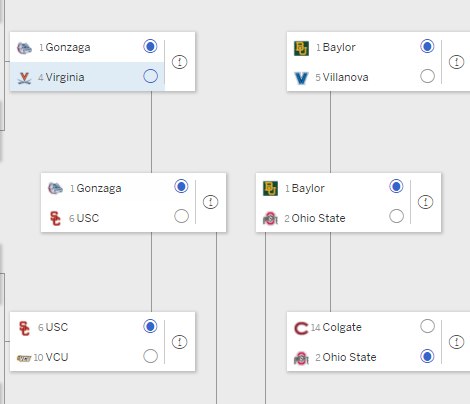This screenshot has width=470, height=404.
Task: Pick VCU over USC radio button
Action: [150, 356]
